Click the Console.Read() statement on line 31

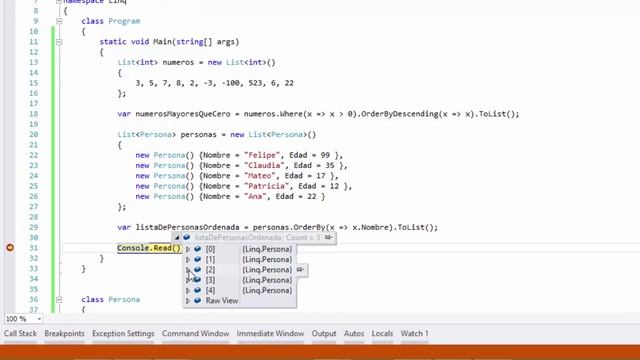(149, 248)
